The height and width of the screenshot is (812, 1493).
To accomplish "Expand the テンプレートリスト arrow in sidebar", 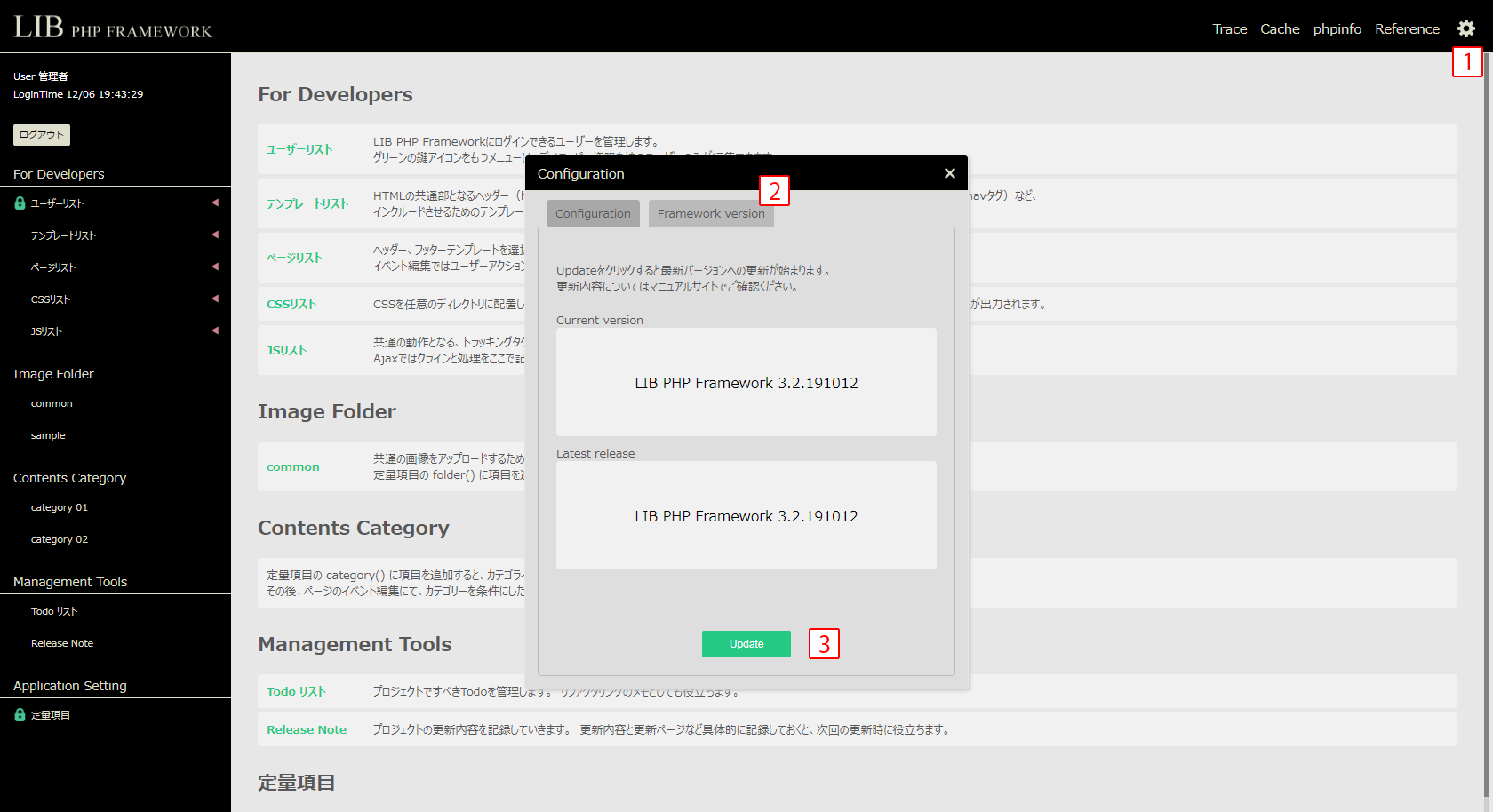I will pos(215,235).
